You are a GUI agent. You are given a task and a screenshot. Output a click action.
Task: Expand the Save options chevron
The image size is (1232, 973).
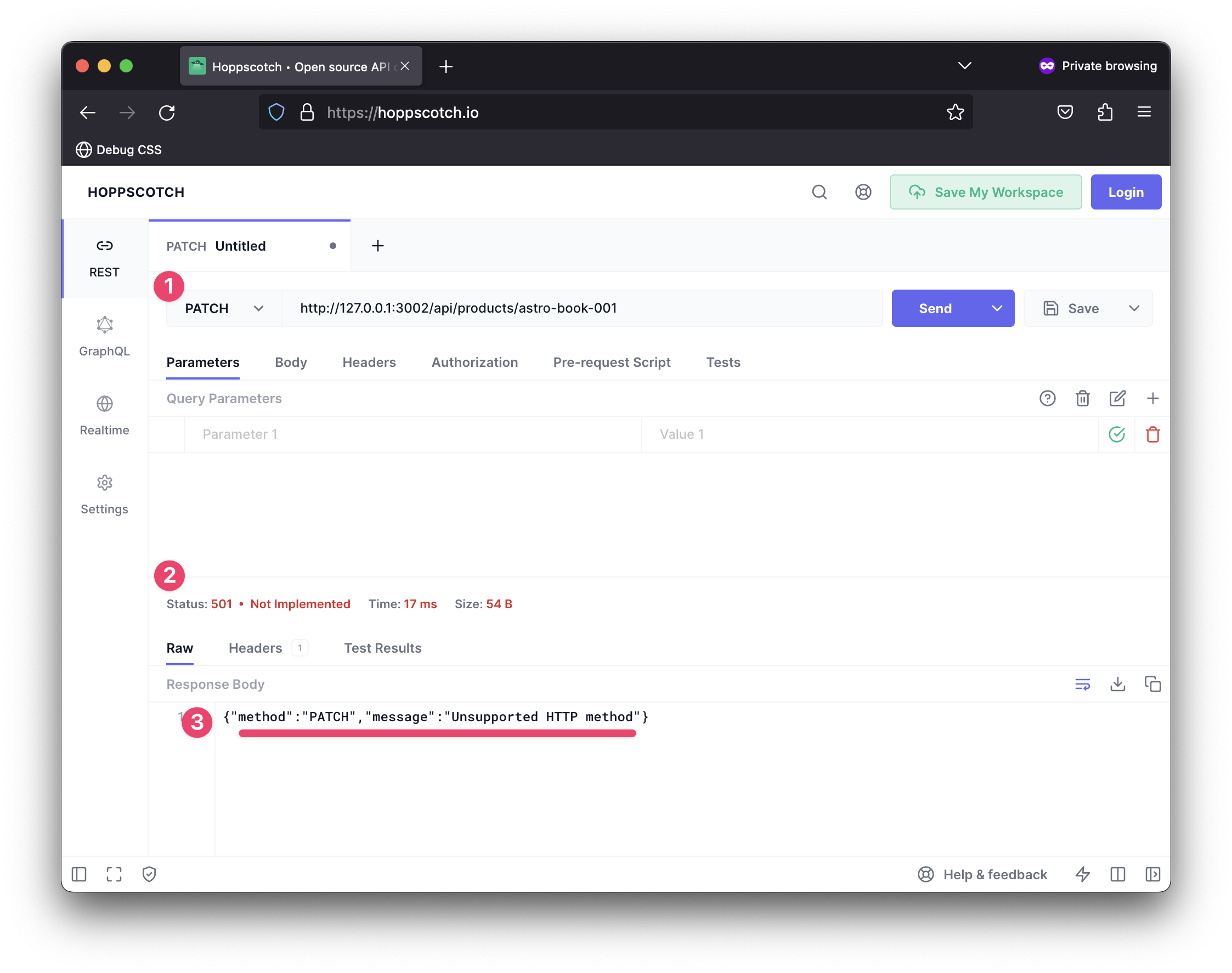(1133, 308)
